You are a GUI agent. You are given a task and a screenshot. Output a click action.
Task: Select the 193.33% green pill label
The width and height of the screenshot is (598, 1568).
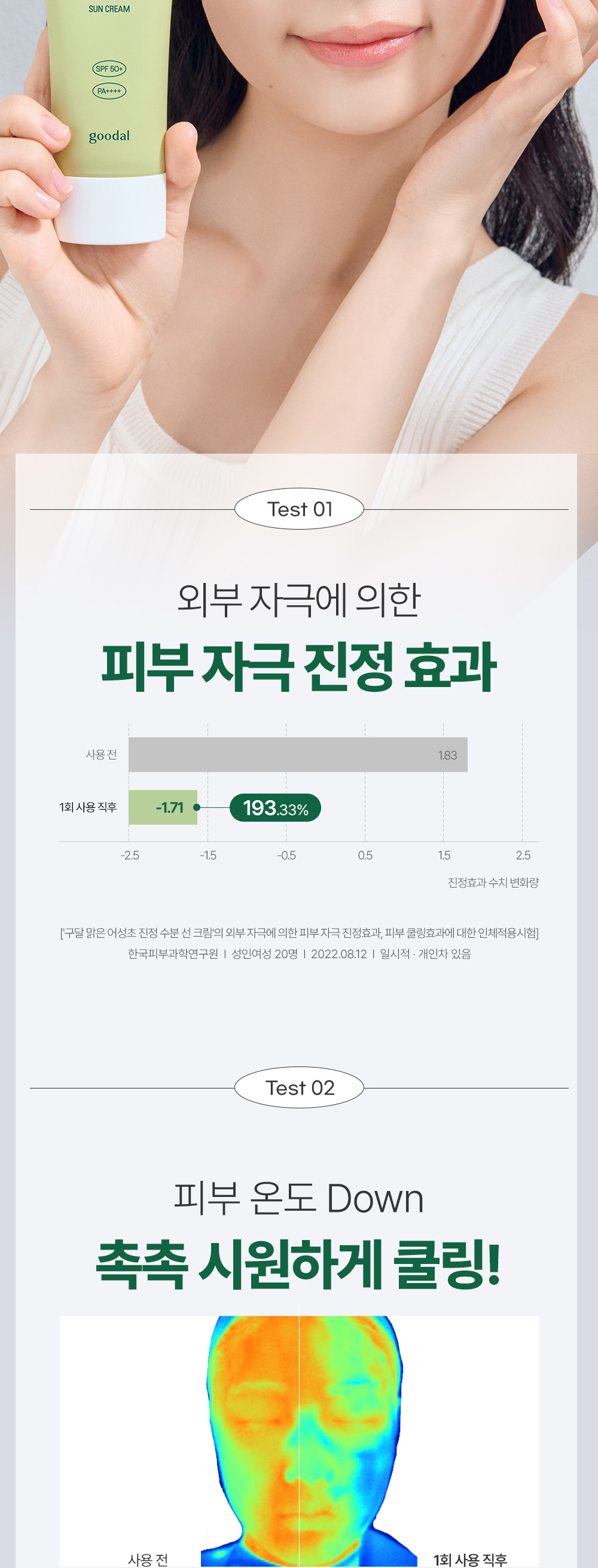[x=275, y=808]
